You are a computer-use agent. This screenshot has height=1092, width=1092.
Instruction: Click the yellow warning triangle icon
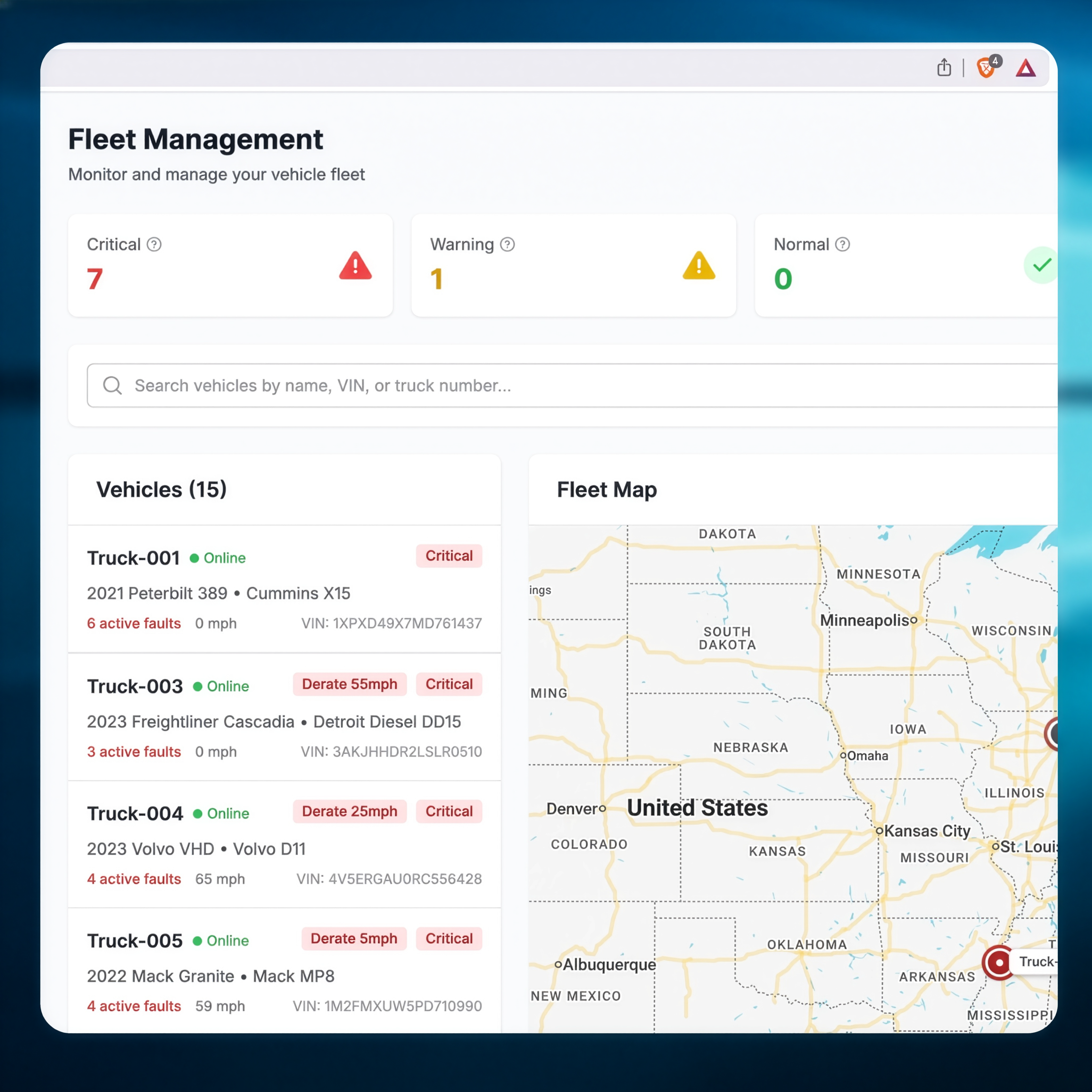tap(699, 266)
